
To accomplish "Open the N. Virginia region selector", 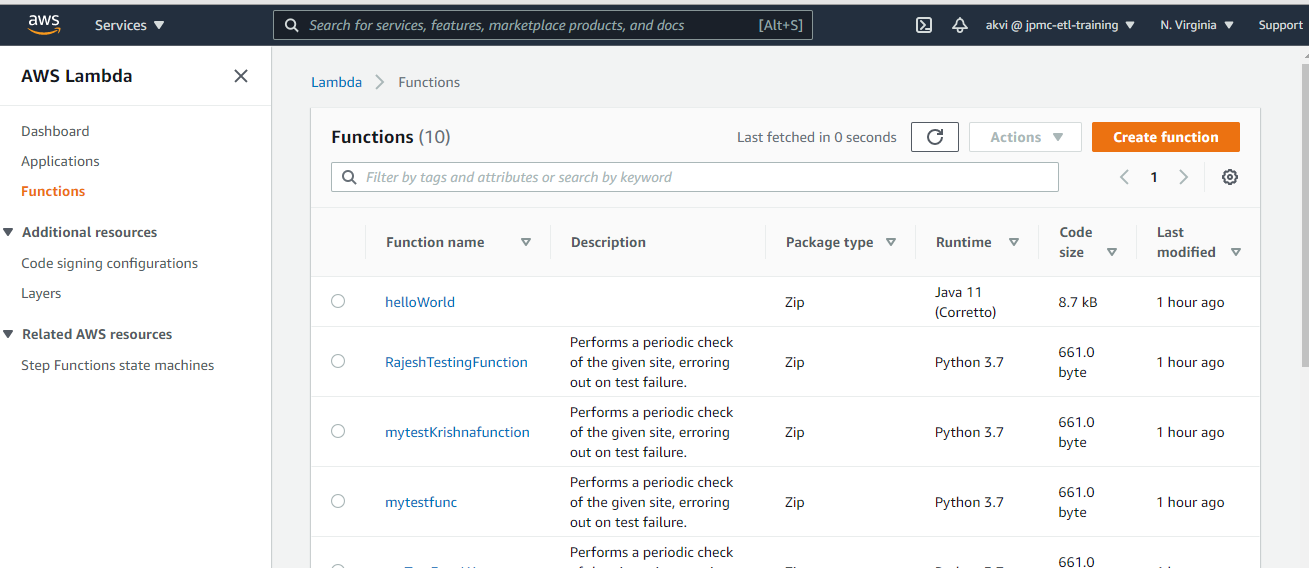I will point(1197,25).
